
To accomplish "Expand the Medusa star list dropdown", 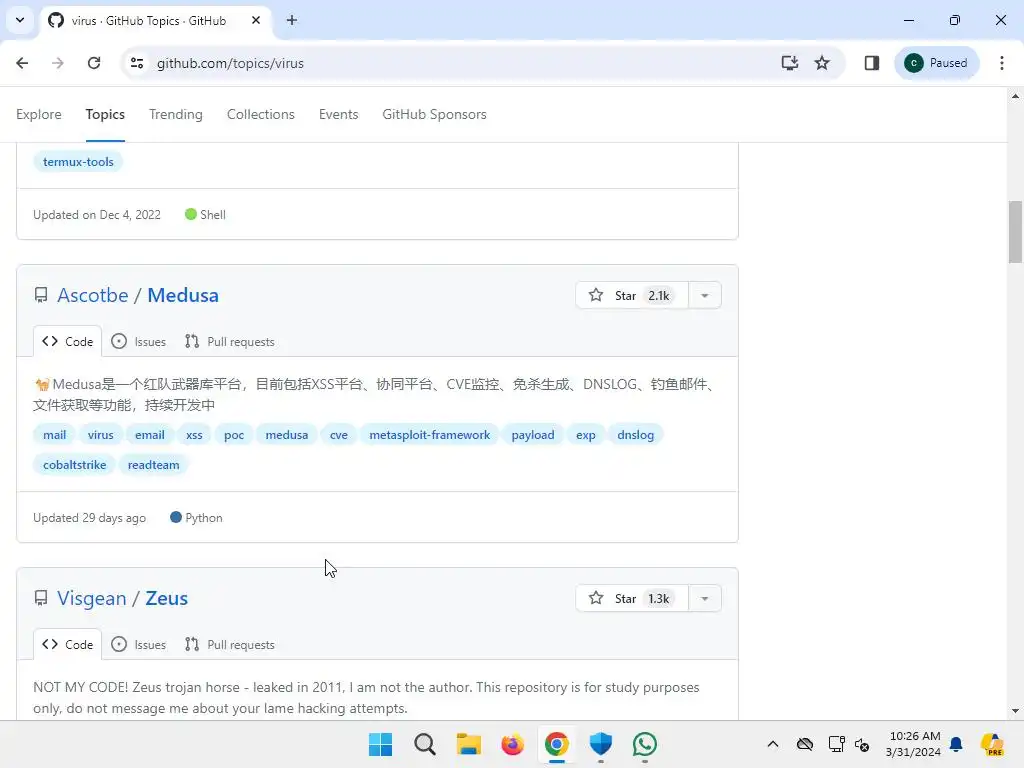I will [x=705, y=295].
